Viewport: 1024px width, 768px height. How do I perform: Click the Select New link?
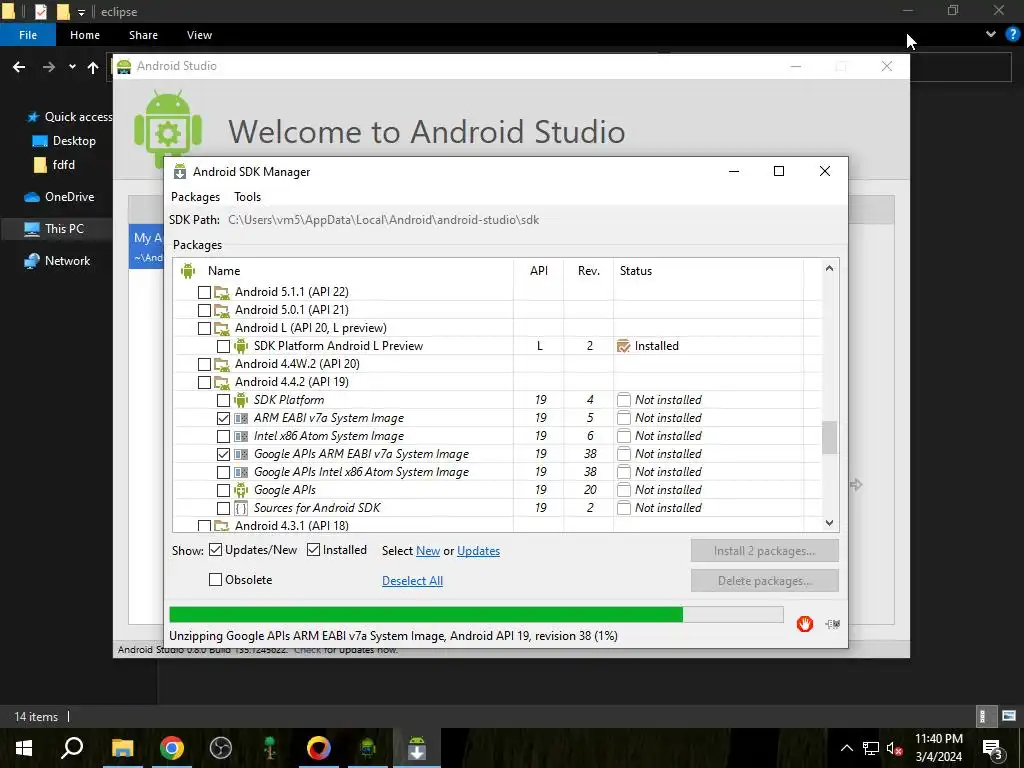click(428, 551)
